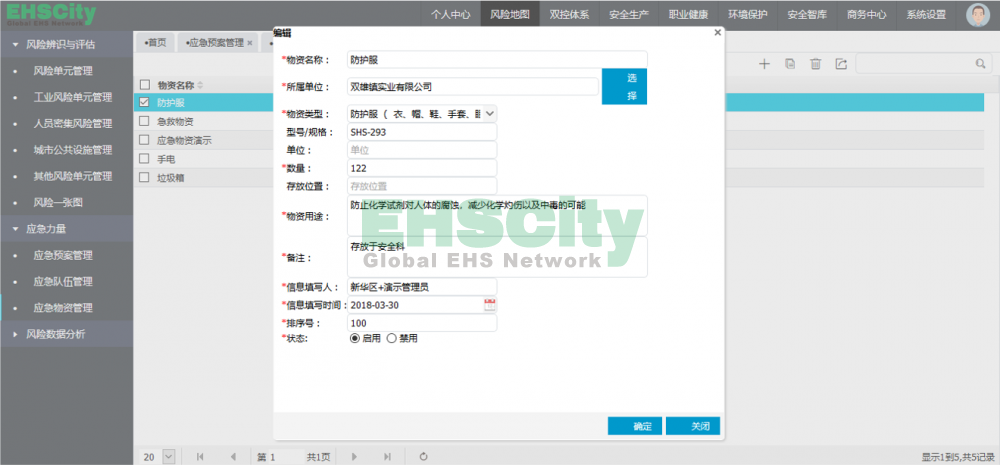Close the 编辑 dialog with the X icon
The image size is (1000, 465).
pyautogui.click(x=717, y=33)
